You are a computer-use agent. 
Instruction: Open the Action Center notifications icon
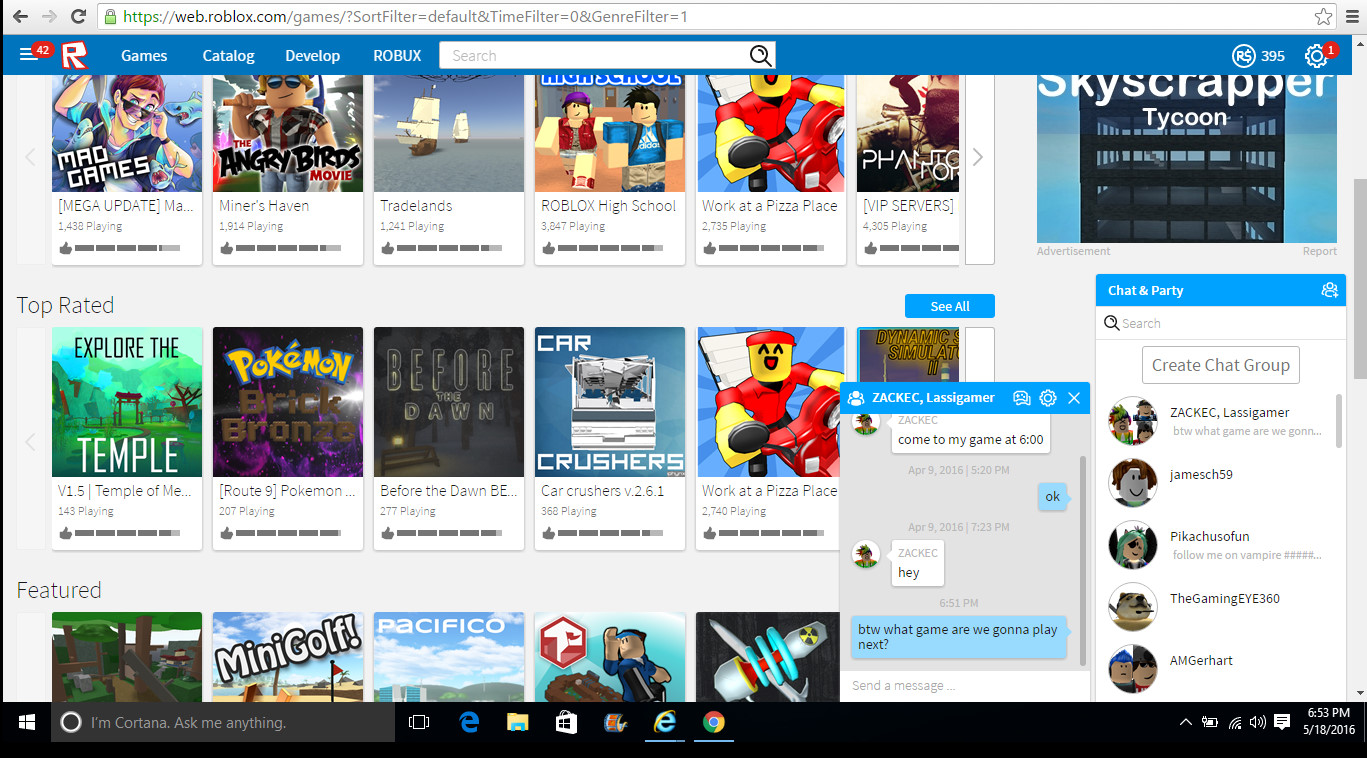[x=1282, y=722]
